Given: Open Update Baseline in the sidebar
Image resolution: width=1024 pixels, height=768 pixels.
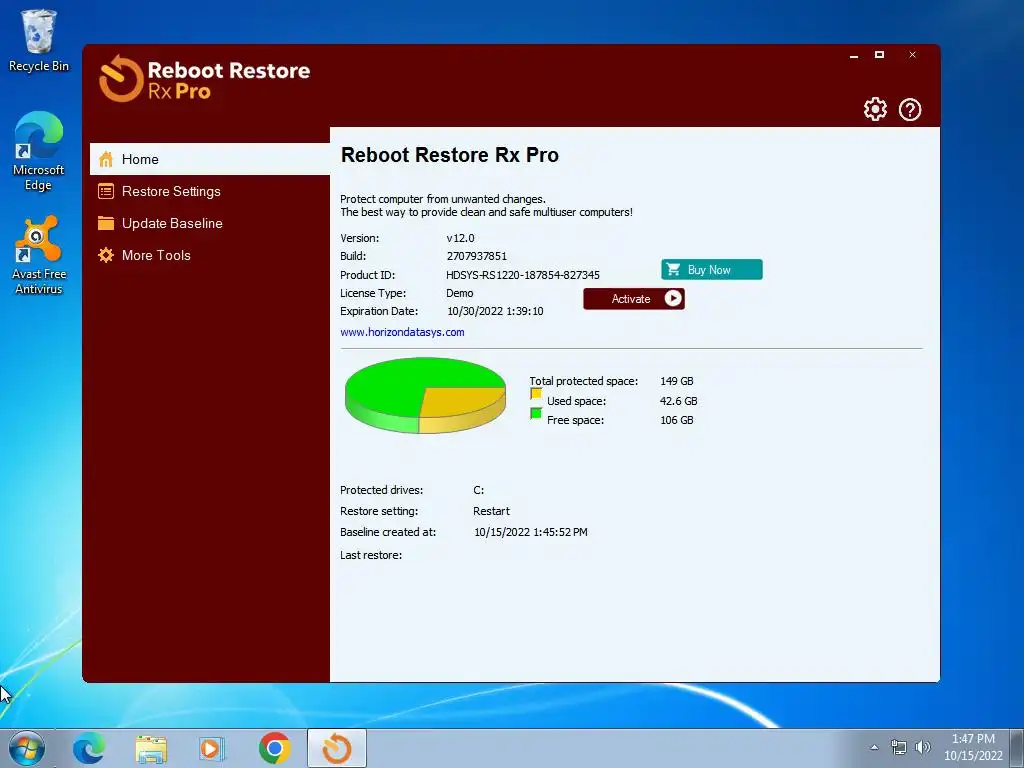Looking at the screenshot, I should pos(210,223).
